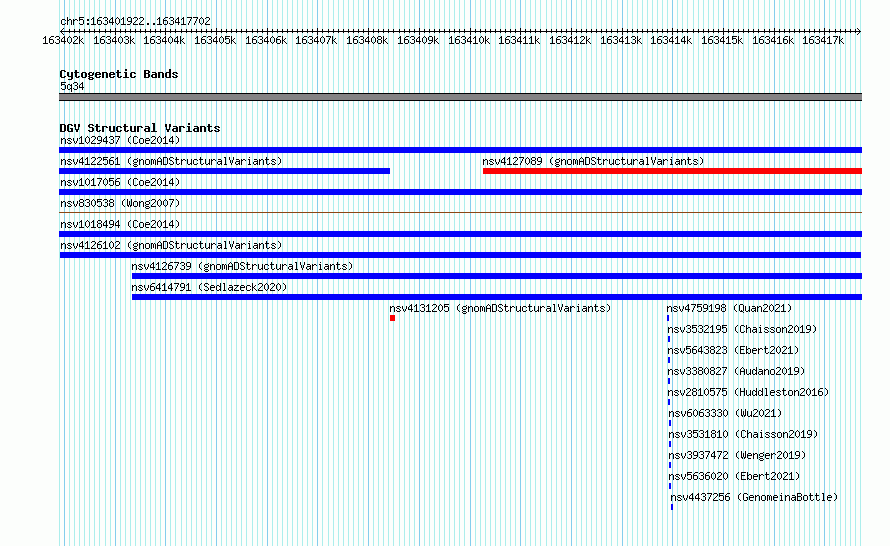Click the DGV Structural Variants track title

140,128
